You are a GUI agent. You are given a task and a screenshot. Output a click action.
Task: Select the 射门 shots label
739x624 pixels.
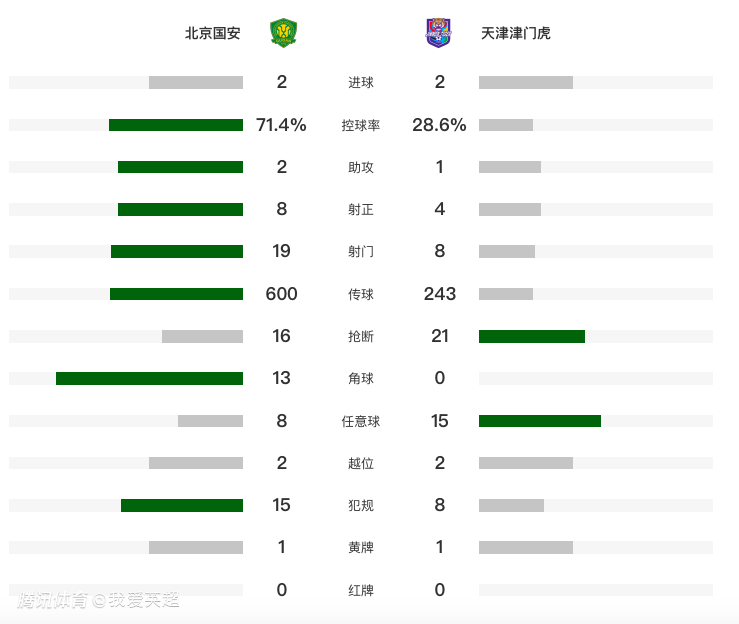[x=361, y=252]
